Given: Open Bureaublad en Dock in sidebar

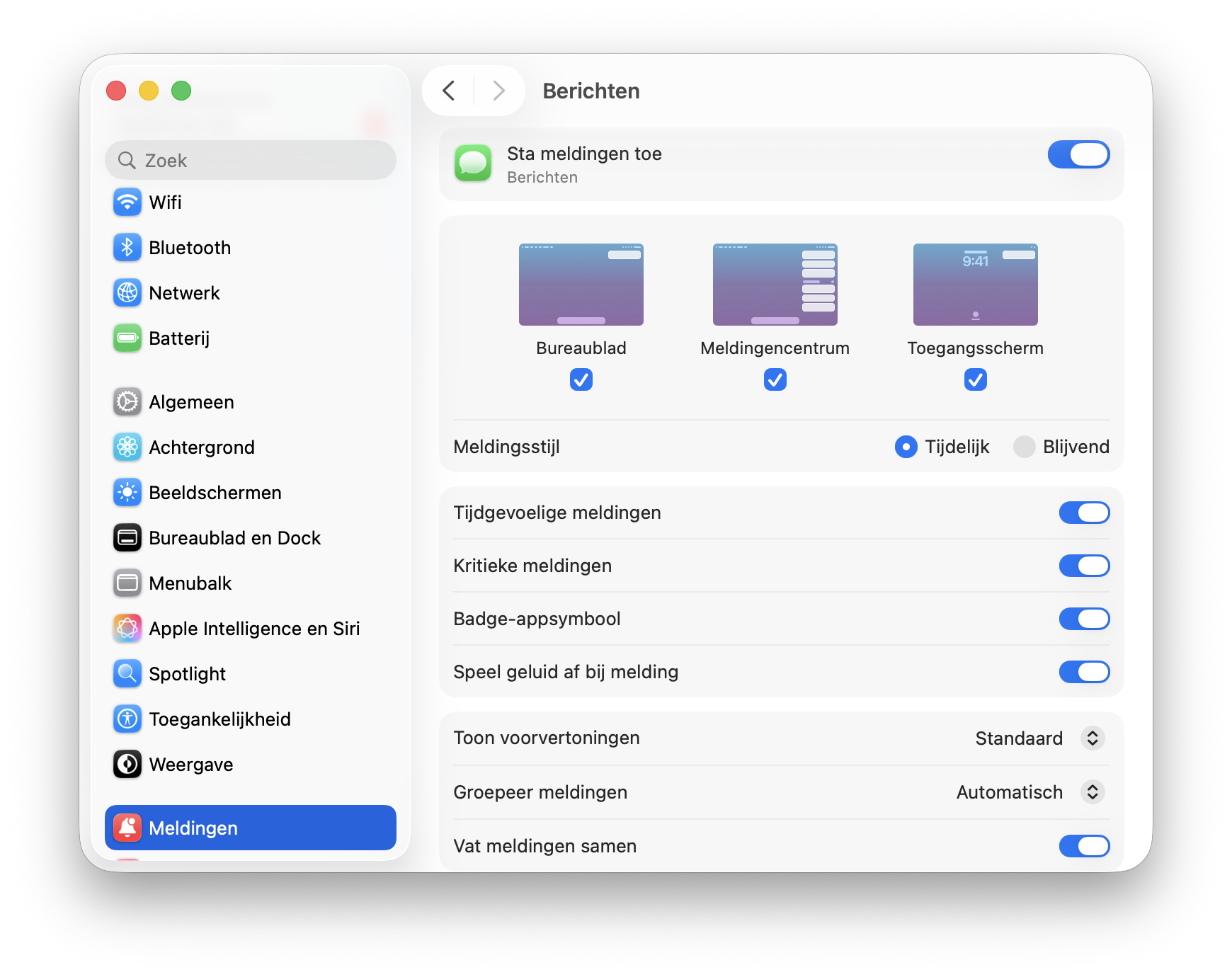Looking at the screenshot, I should point(234,538).
